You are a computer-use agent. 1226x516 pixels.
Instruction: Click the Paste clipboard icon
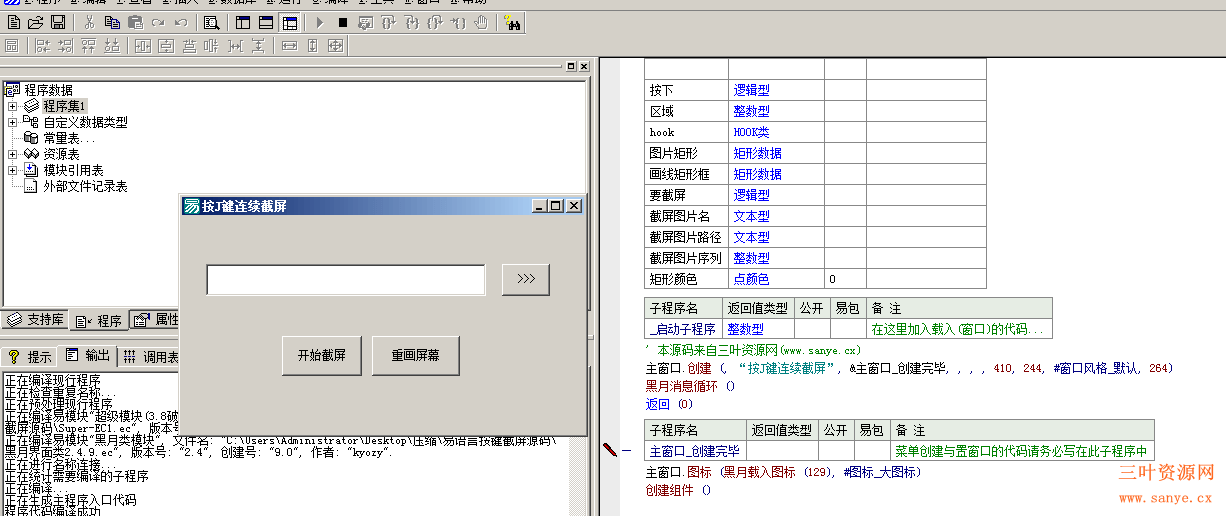point(135,22)
